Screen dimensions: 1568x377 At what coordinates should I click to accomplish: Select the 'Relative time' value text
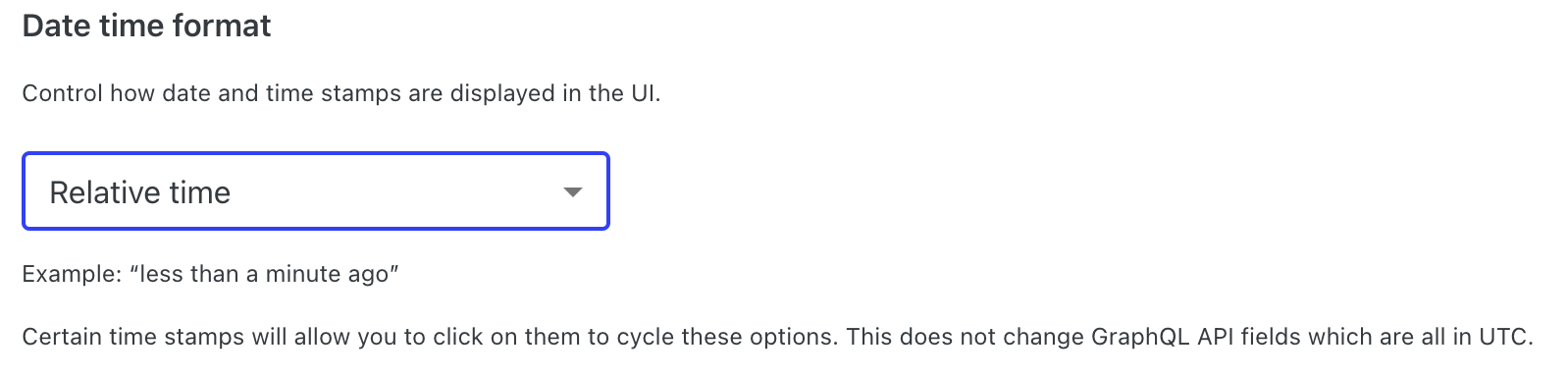click(x=140, y=192)
